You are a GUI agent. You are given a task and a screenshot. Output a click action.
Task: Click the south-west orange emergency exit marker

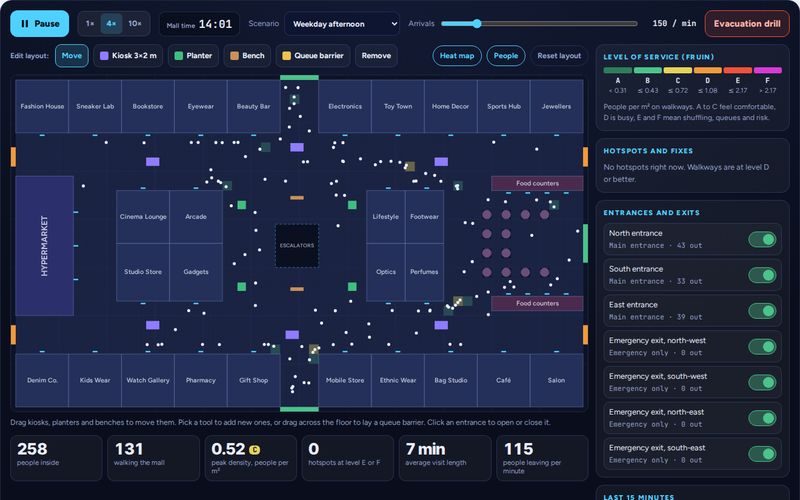click(13, 335)
